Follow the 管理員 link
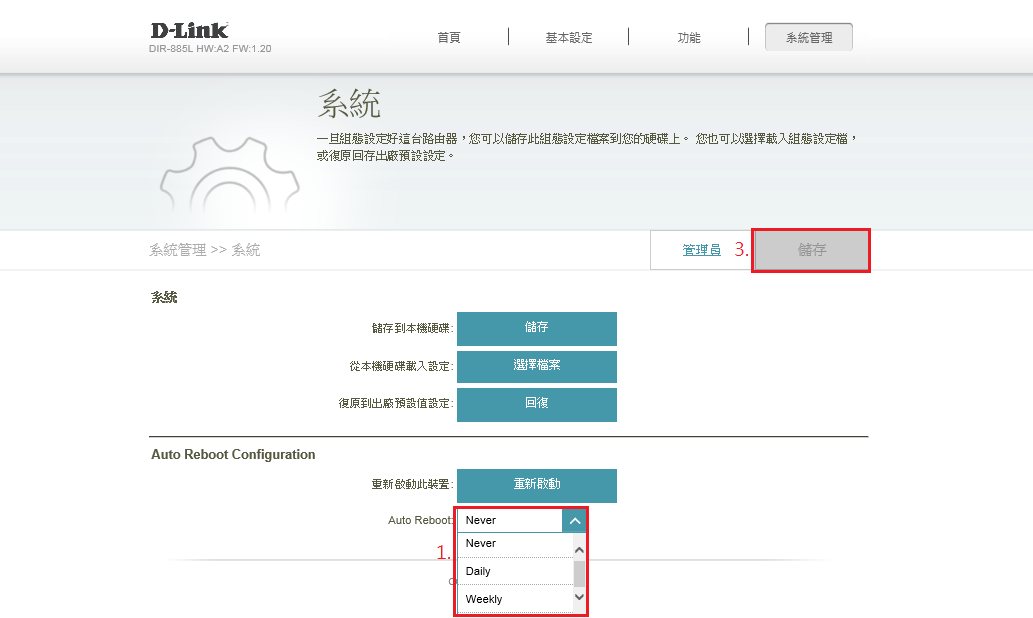The image size is (1033, 618). 701,250
